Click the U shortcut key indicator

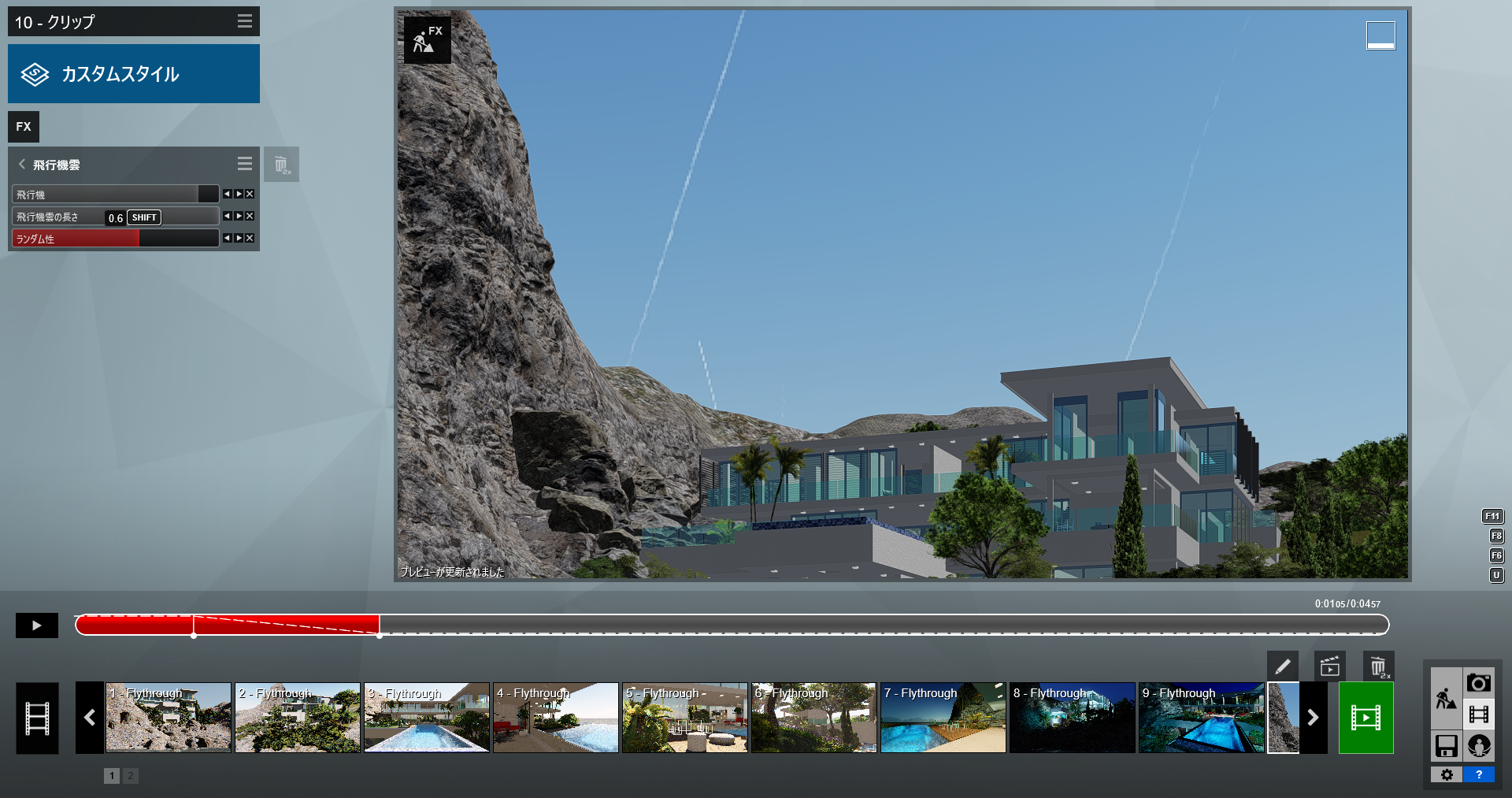coord(1496,576)
